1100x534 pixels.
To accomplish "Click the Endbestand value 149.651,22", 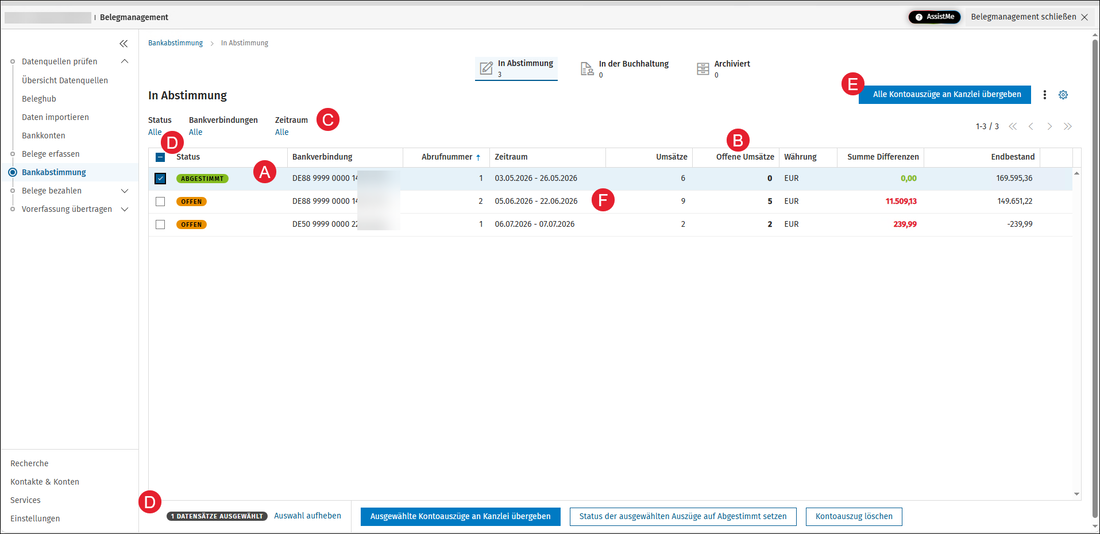I will (1014, 201).
